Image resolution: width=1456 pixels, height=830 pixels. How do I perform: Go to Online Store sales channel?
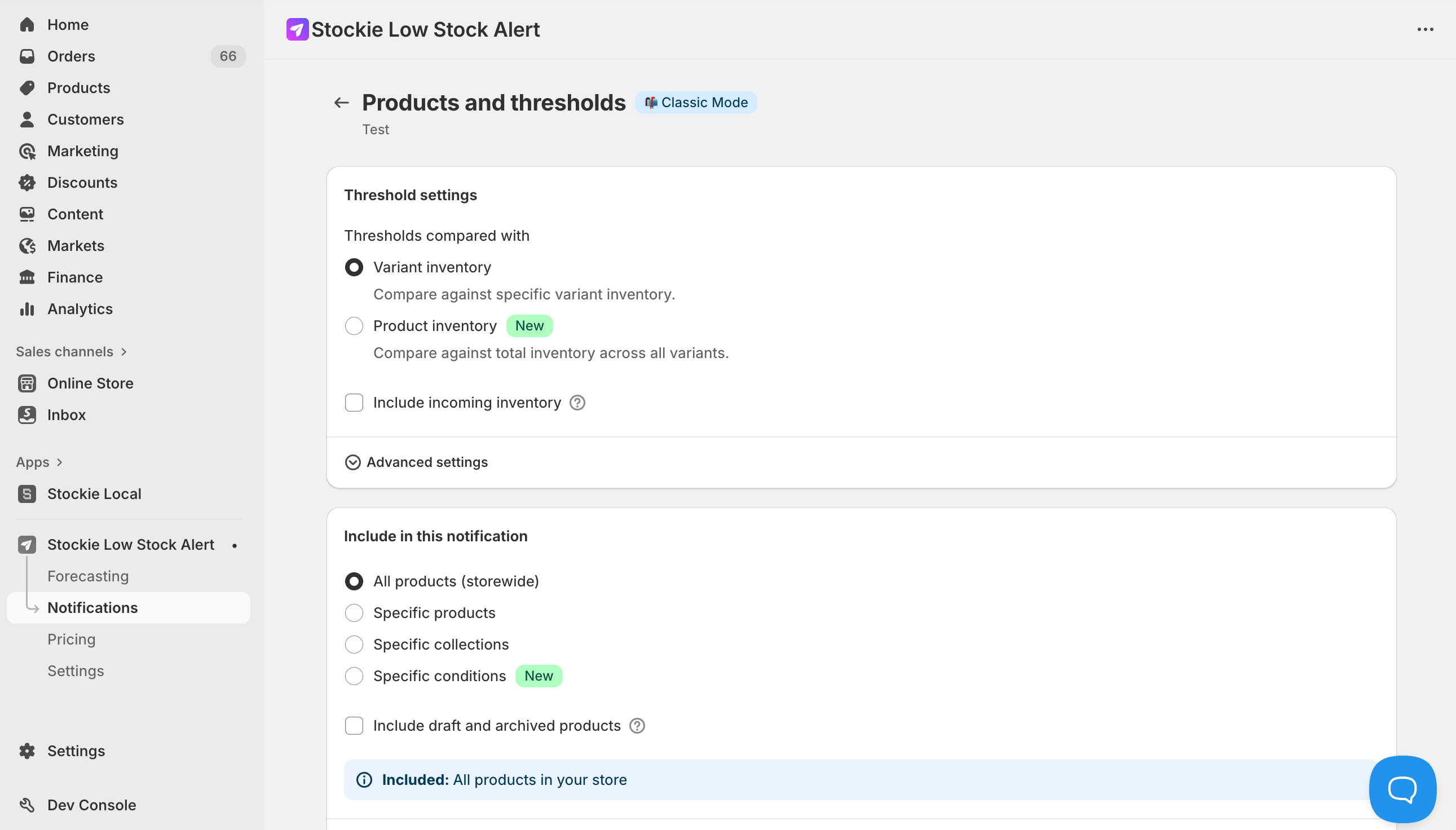point(90,383)
